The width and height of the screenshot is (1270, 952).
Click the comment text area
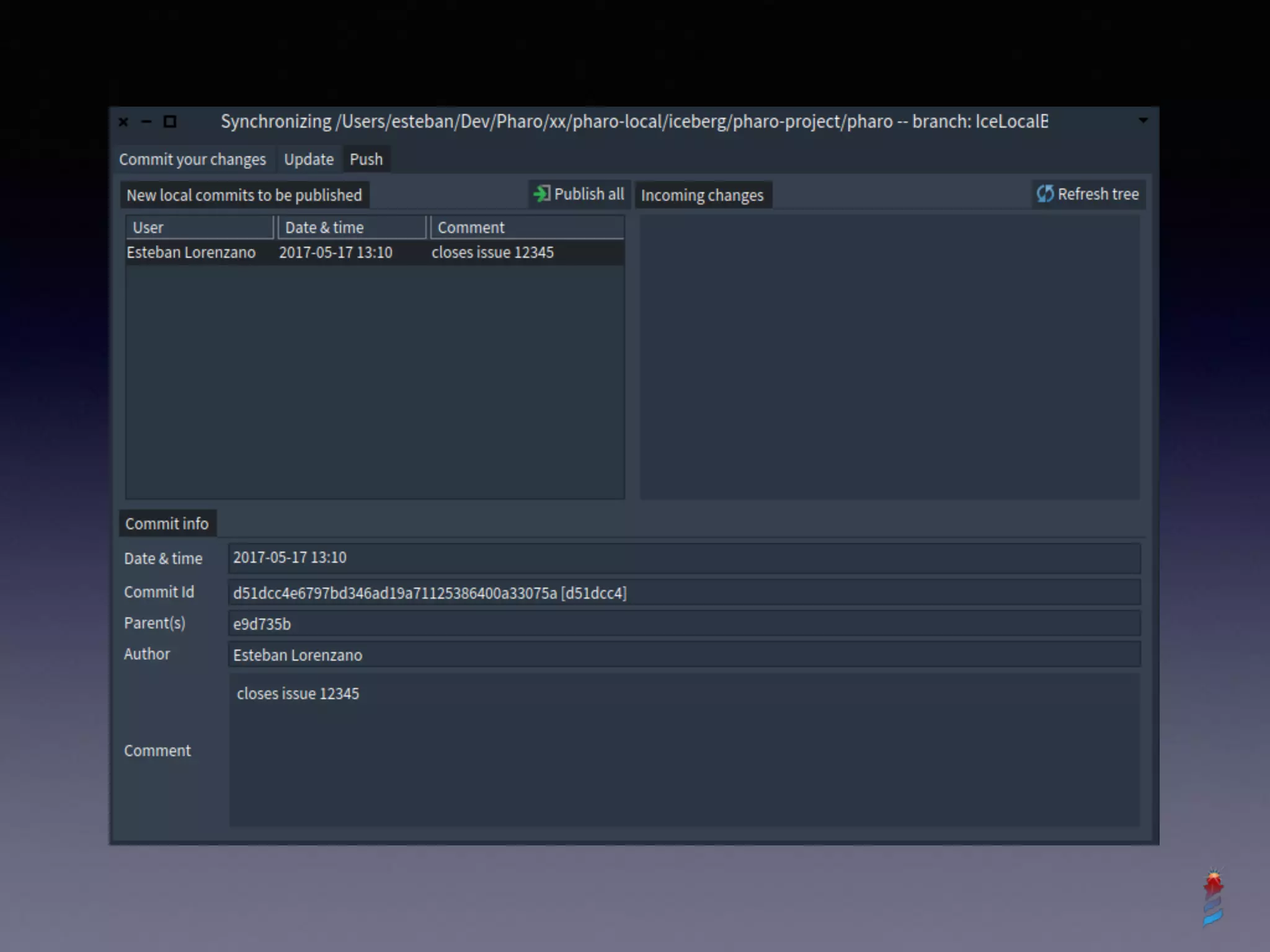[683, 750]
